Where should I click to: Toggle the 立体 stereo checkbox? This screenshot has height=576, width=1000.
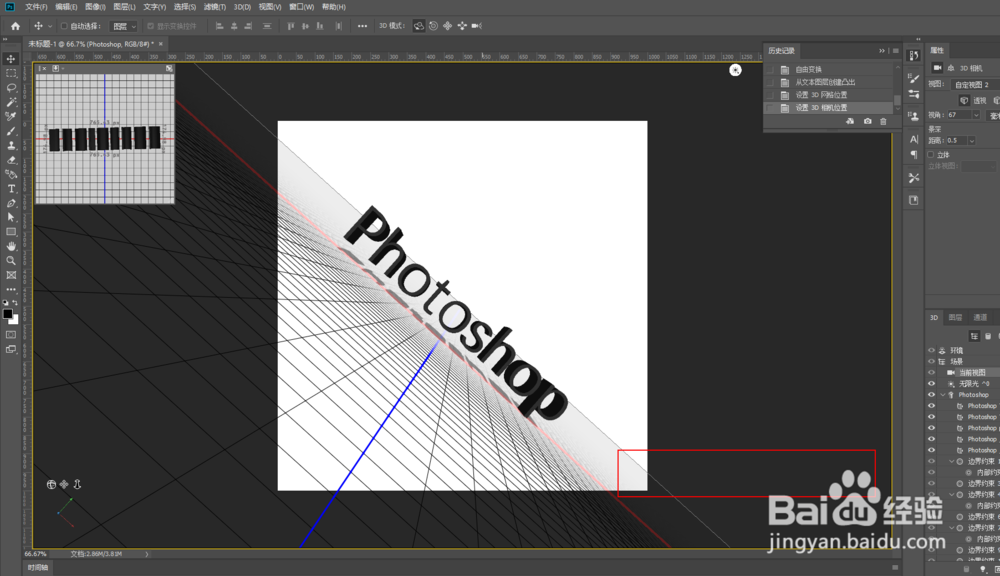point(931,154)
